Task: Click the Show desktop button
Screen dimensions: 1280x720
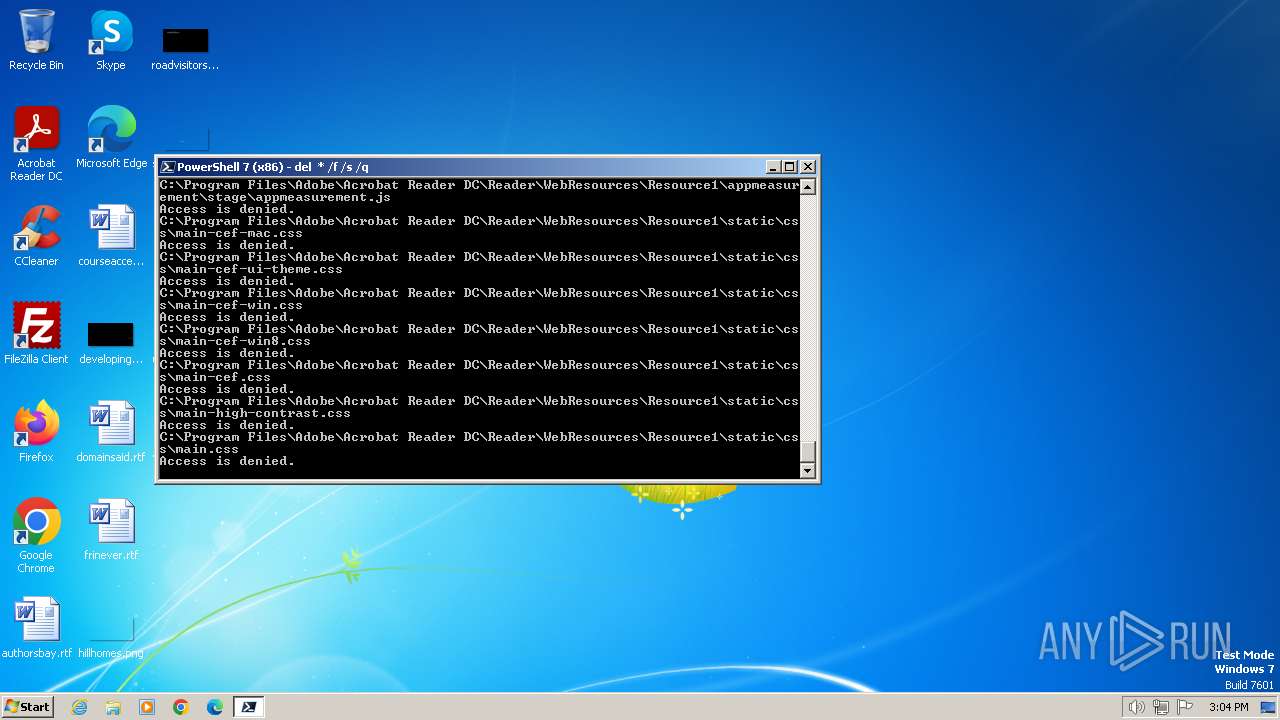Action: pyautogui.click(x=1270, y=707)
